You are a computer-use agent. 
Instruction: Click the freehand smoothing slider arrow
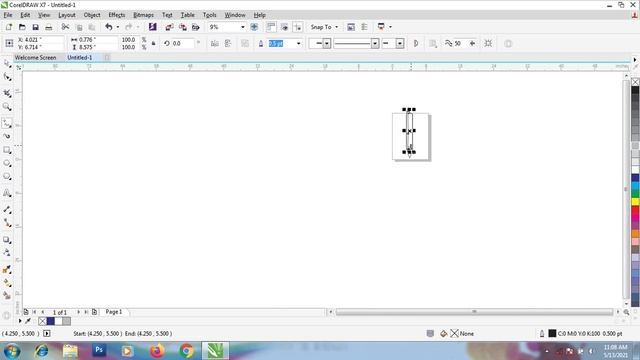pyautogui.click(x=472, y=43)
